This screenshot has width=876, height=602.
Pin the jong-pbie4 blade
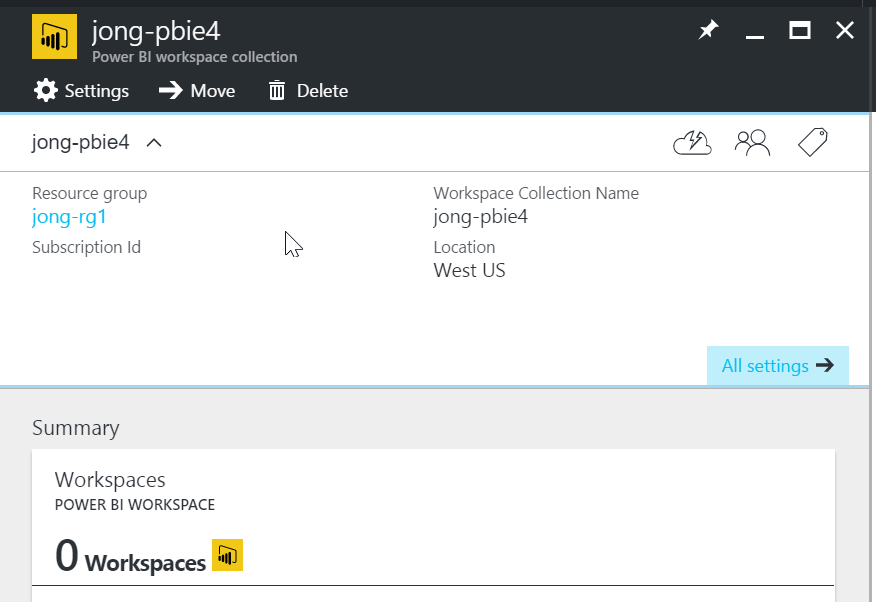pos(708,30)
